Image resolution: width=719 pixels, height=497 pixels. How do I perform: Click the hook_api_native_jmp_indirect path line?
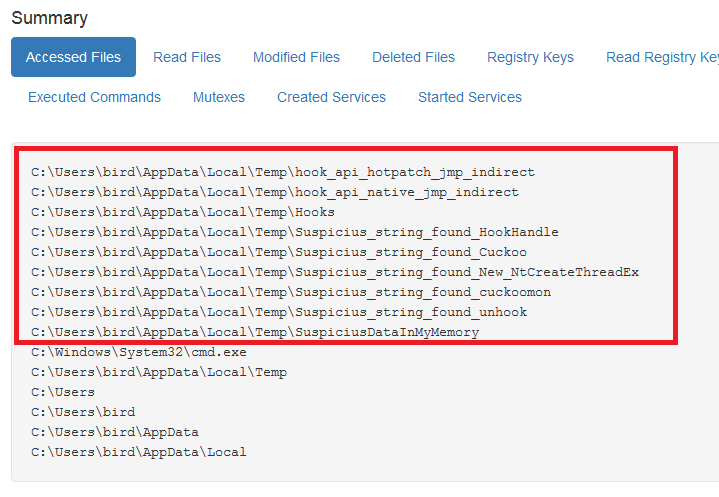click(275, 192)
